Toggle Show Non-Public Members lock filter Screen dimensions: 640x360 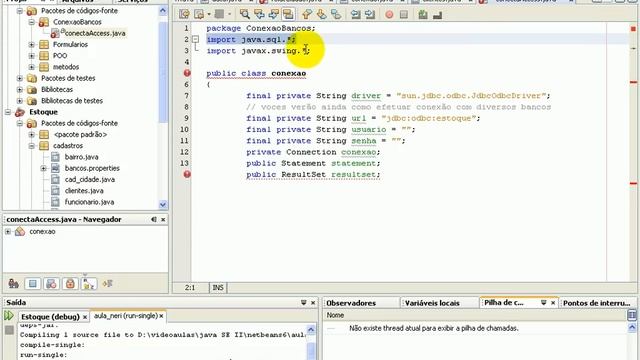(70, 283)
